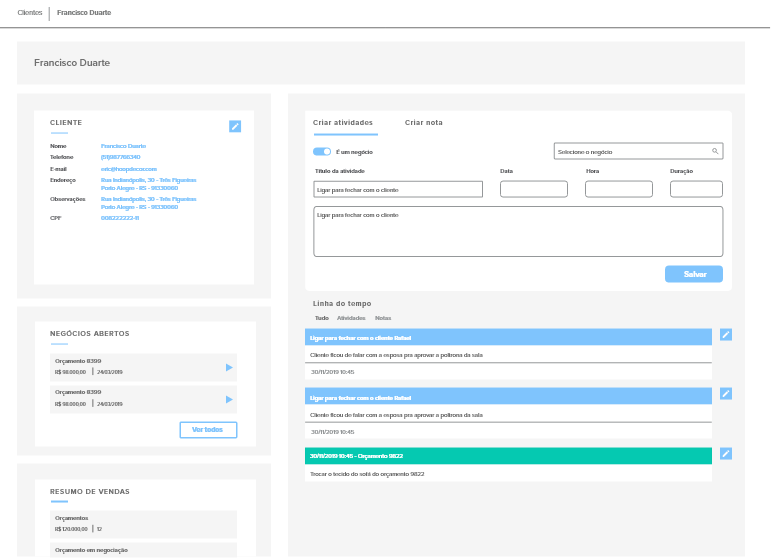Click the Hora input field

618,189
